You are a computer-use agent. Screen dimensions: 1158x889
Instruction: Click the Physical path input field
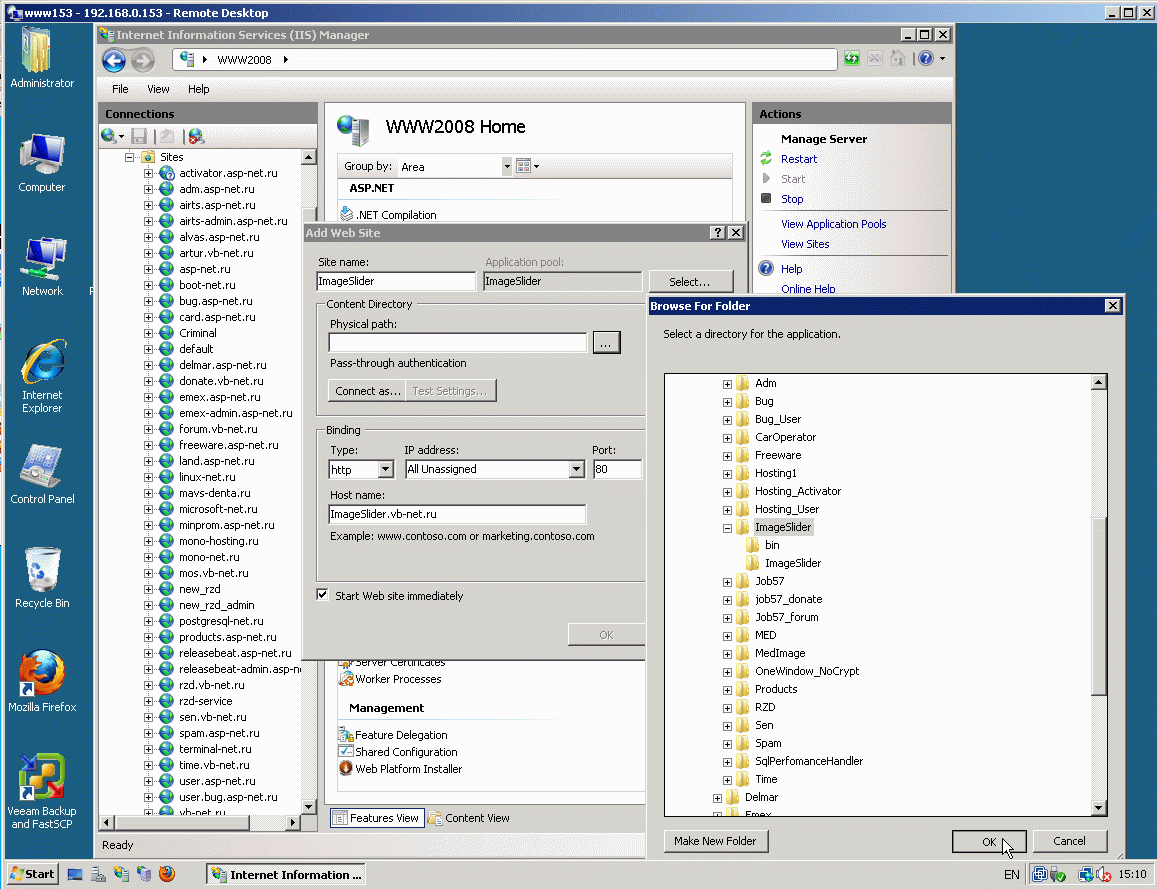pos(458,342)
